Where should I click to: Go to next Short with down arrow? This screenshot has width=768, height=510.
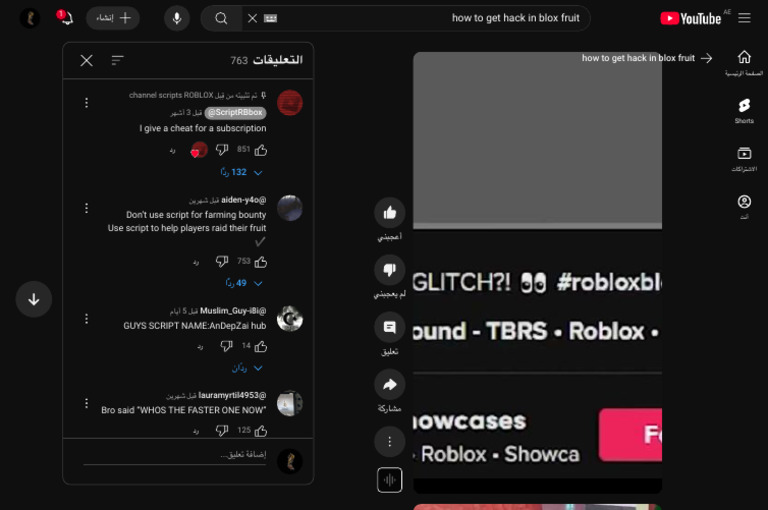pyautogui.click(x=34, y=299)
